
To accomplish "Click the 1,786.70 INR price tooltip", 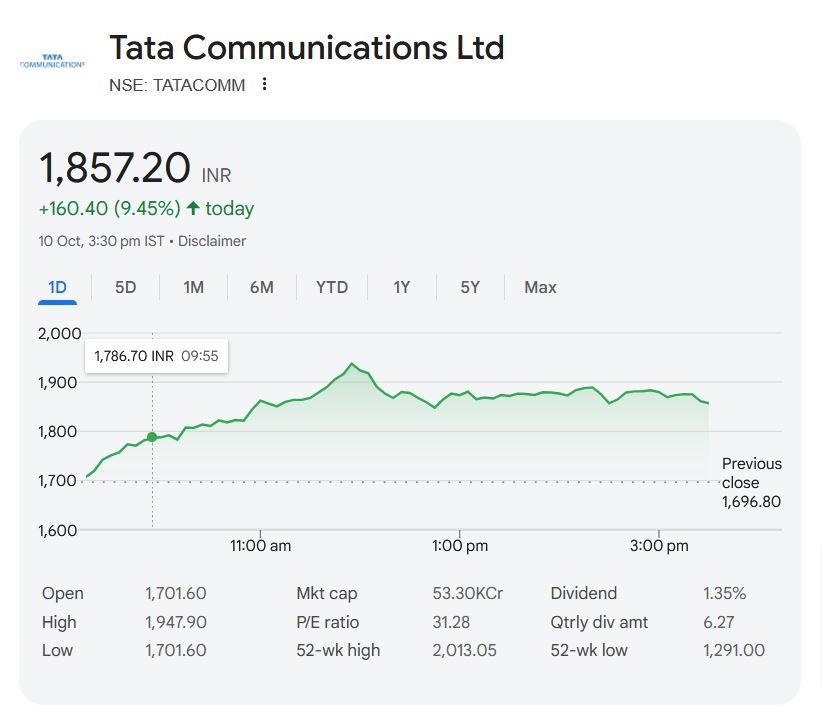I will pyautogui.click(x=156, y=356).
